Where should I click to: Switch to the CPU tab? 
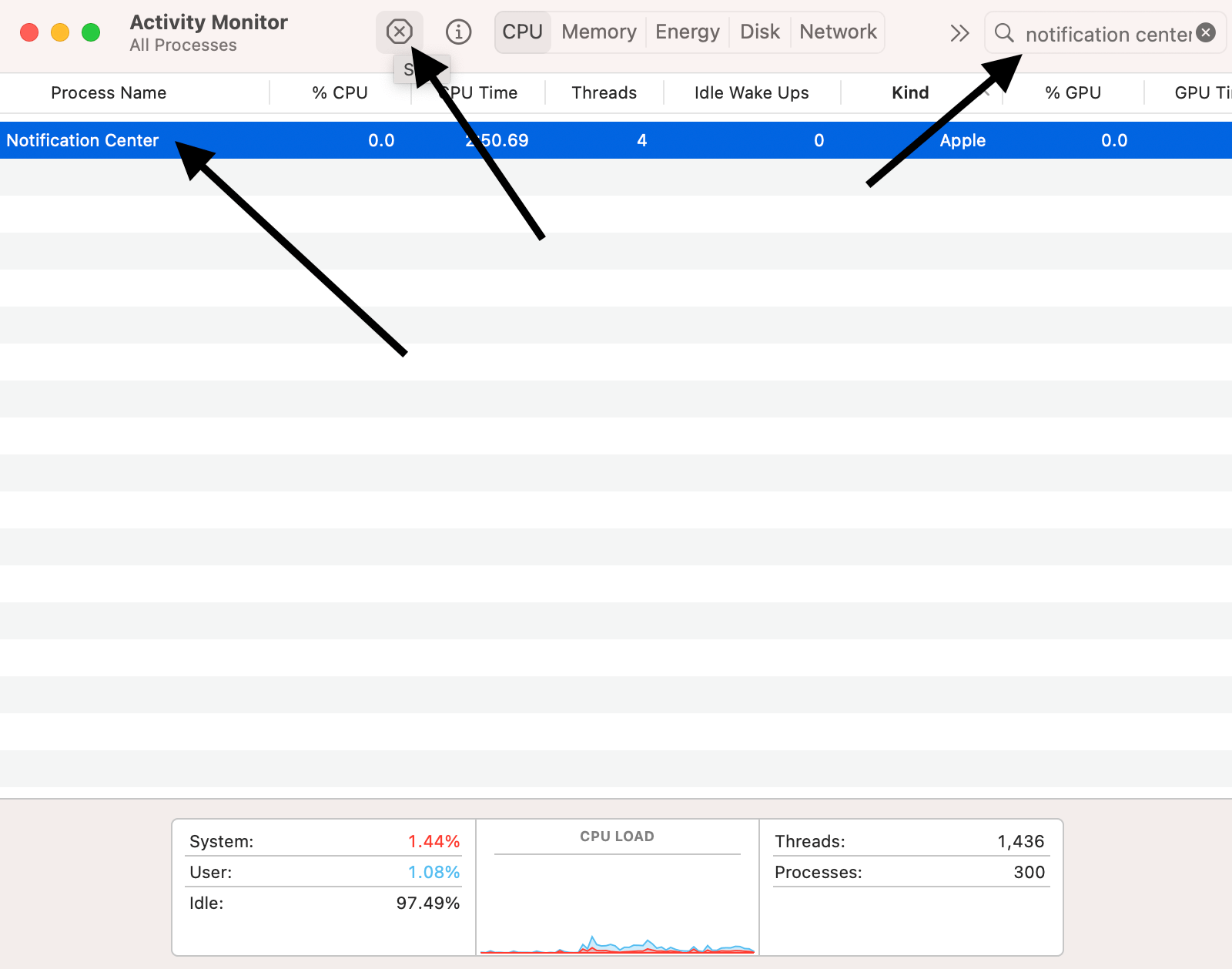pyautogui.click(x=523, y=32)
